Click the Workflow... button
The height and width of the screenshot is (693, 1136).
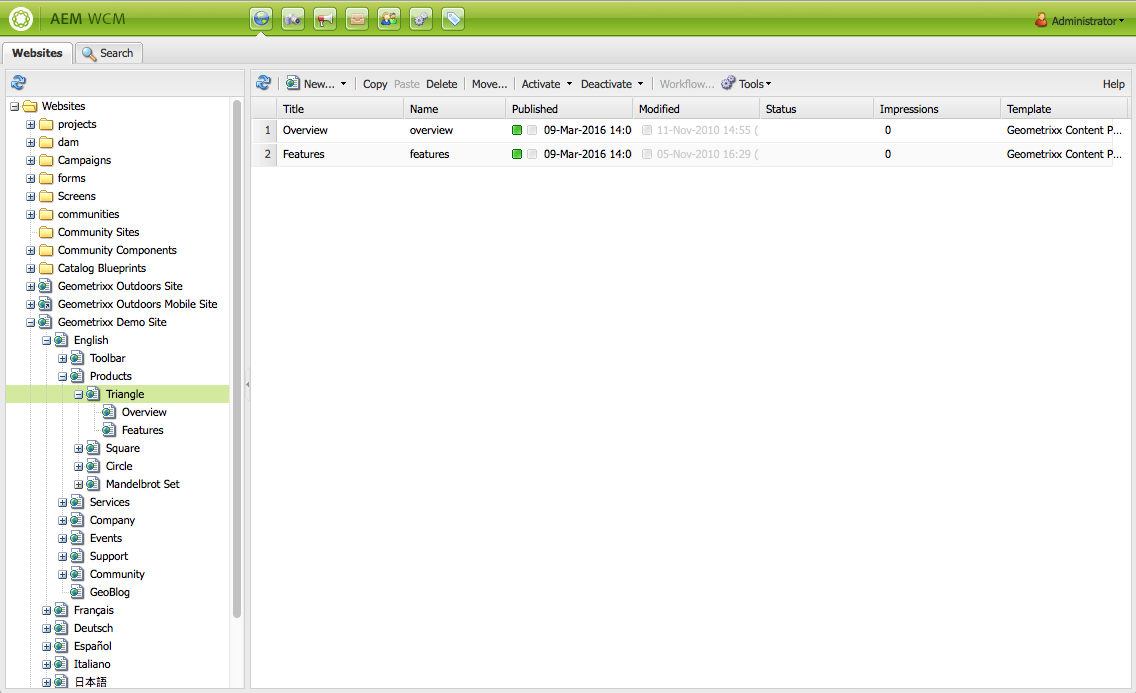click(x=687, y=84)
